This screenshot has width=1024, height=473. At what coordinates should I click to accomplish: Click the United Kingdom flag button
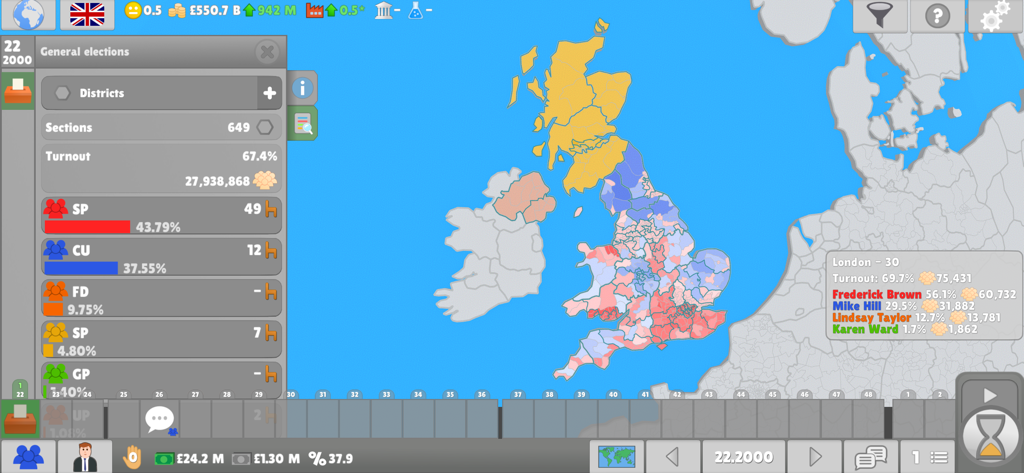87,14
